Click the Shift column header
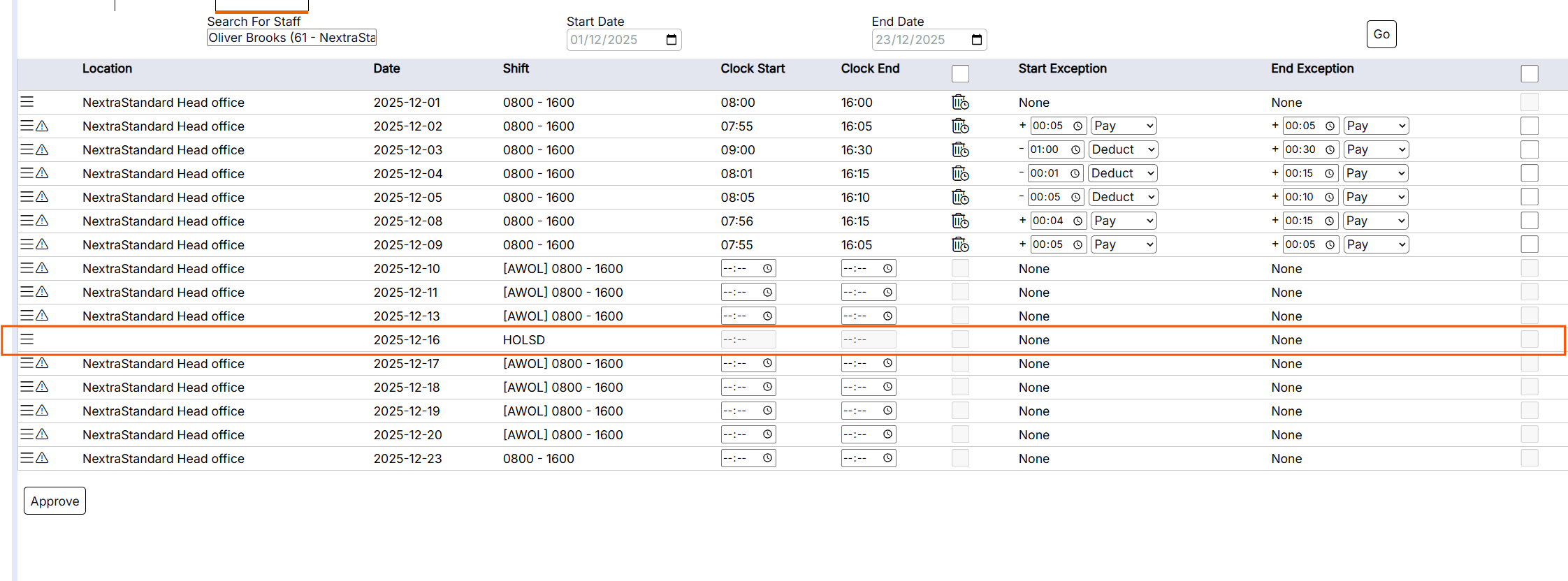1568x581 pixels. click(516, 68)
